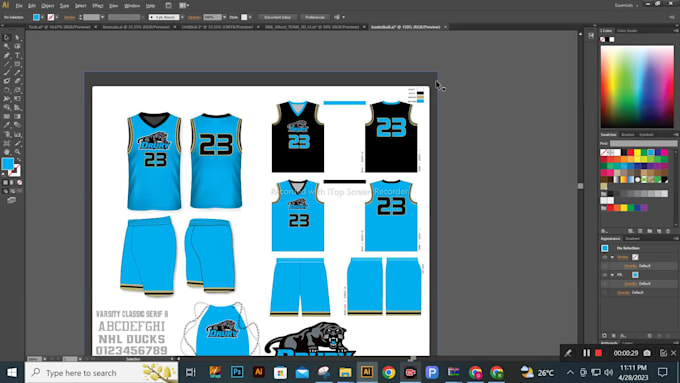
Task: Select the Eyedropper tool
Action: (7, 125)
